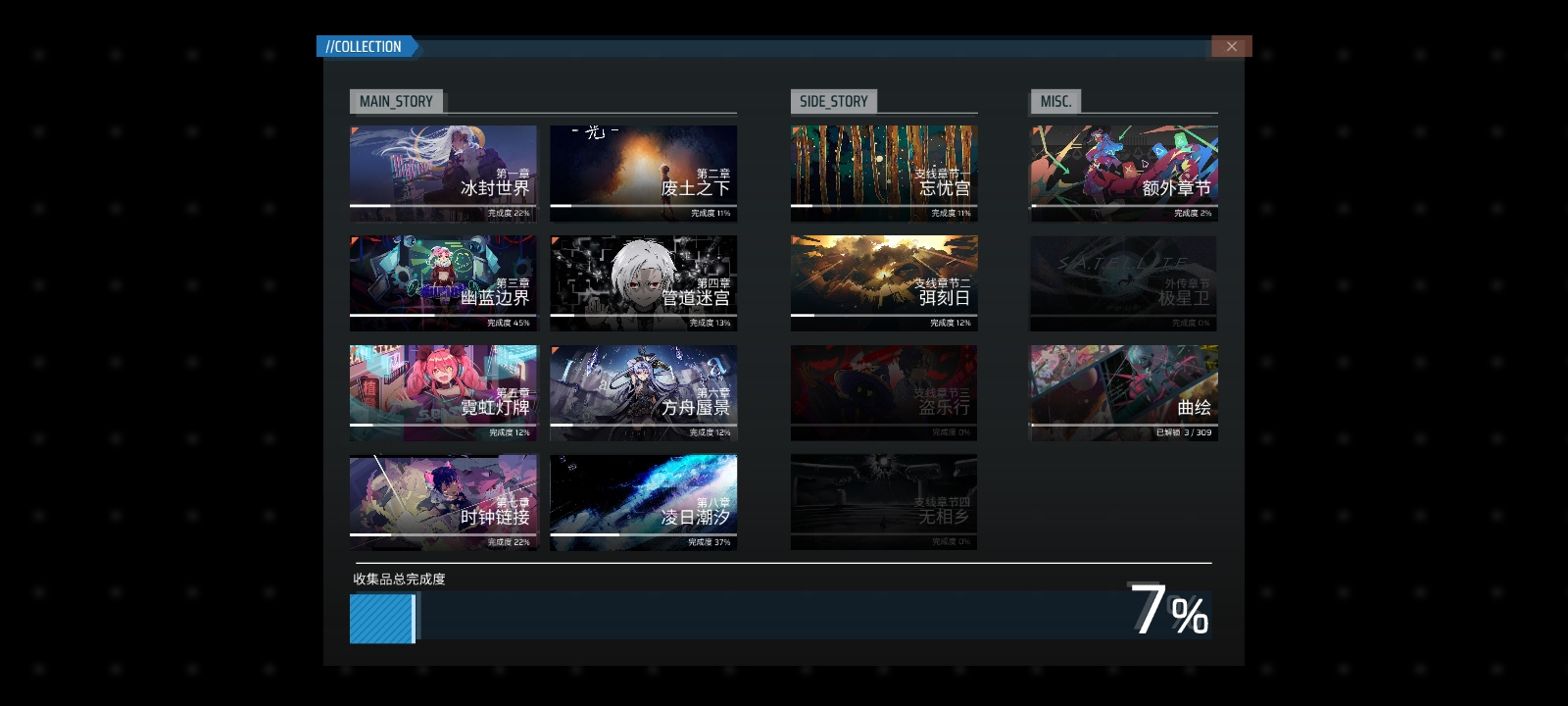Click the 已解锁 3 / 309 counter
Viewport: 1568px width, 706px height.
1184,432
